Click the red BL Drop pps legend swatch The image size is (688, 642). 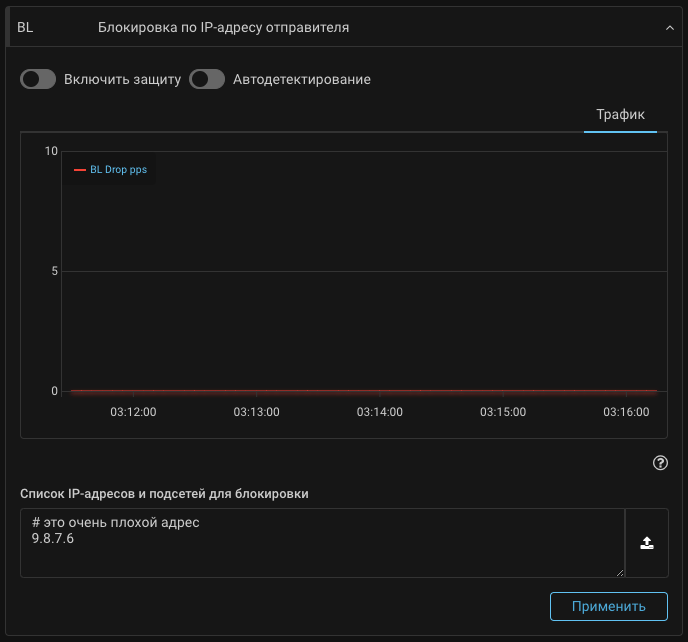coord(80,170)
